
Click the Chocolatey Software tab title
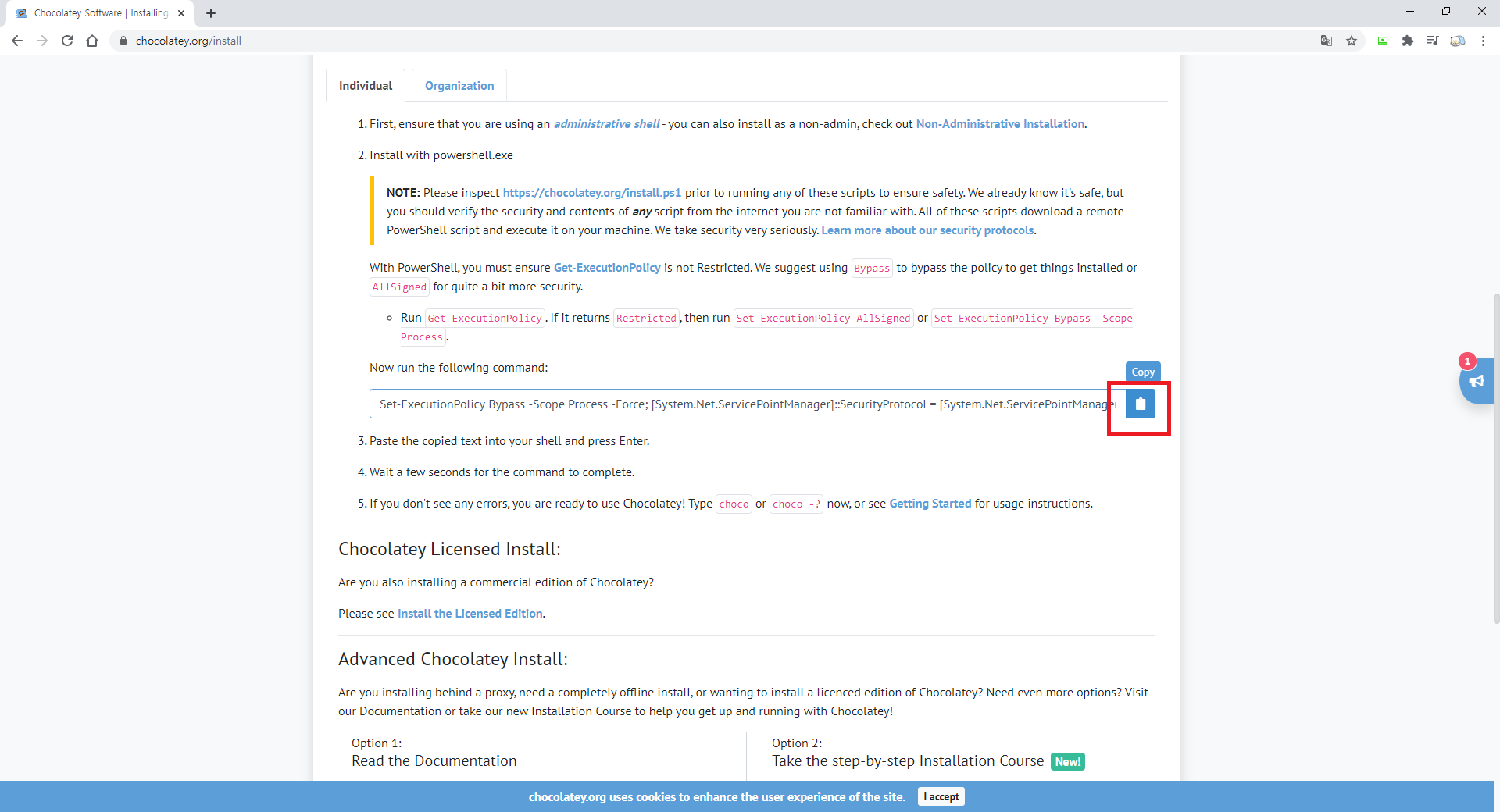(x=101, y=13)
